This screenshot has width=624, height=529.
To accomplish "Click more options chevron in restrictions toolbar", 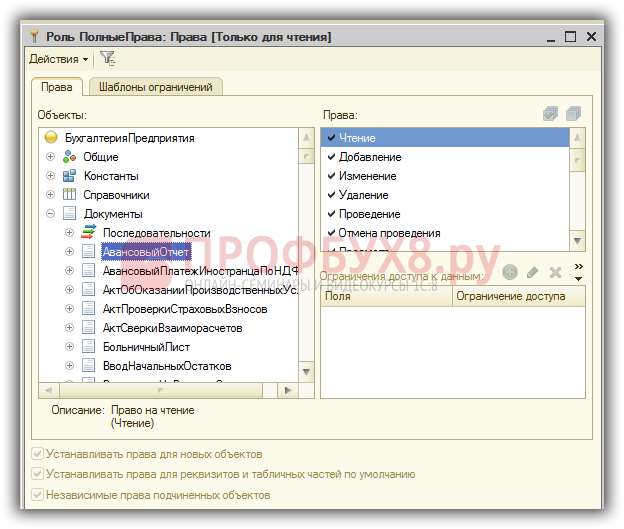I will tap(578, 270).
